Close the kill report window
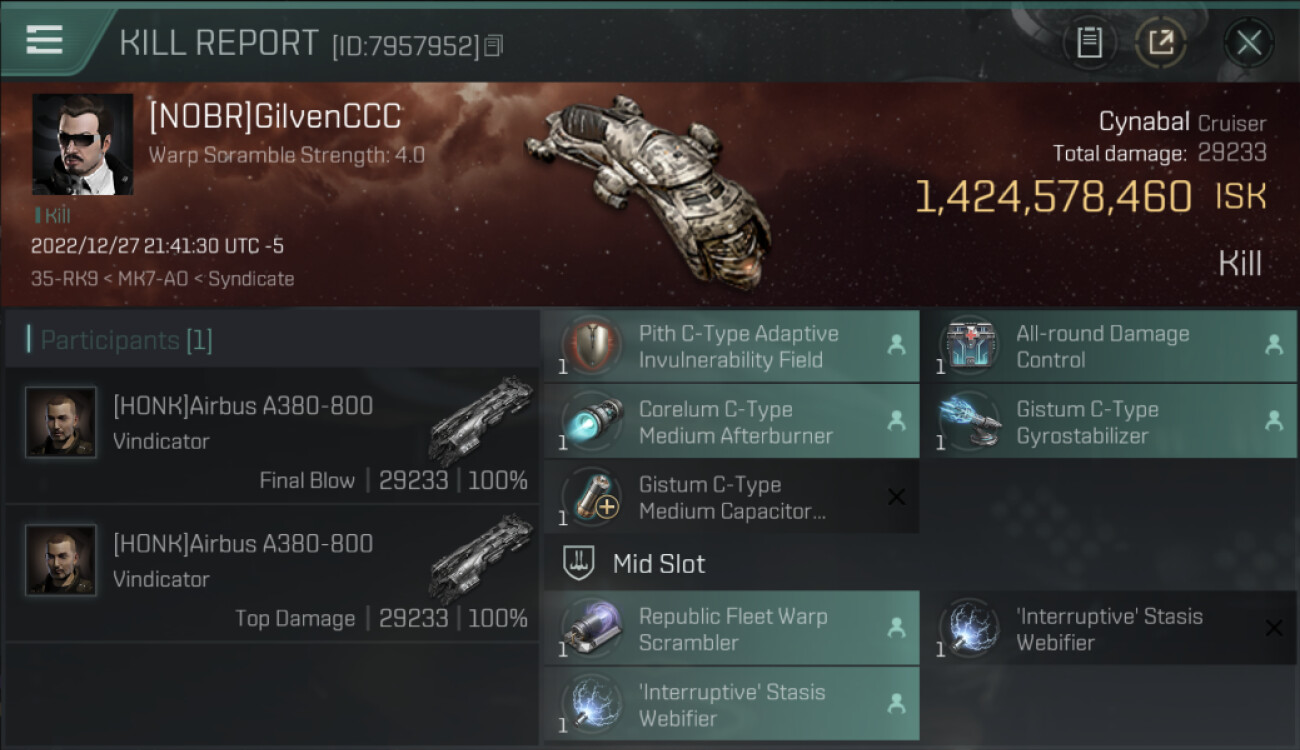The width and height of the screenshot is (1300, 750). coord(1249,42)
